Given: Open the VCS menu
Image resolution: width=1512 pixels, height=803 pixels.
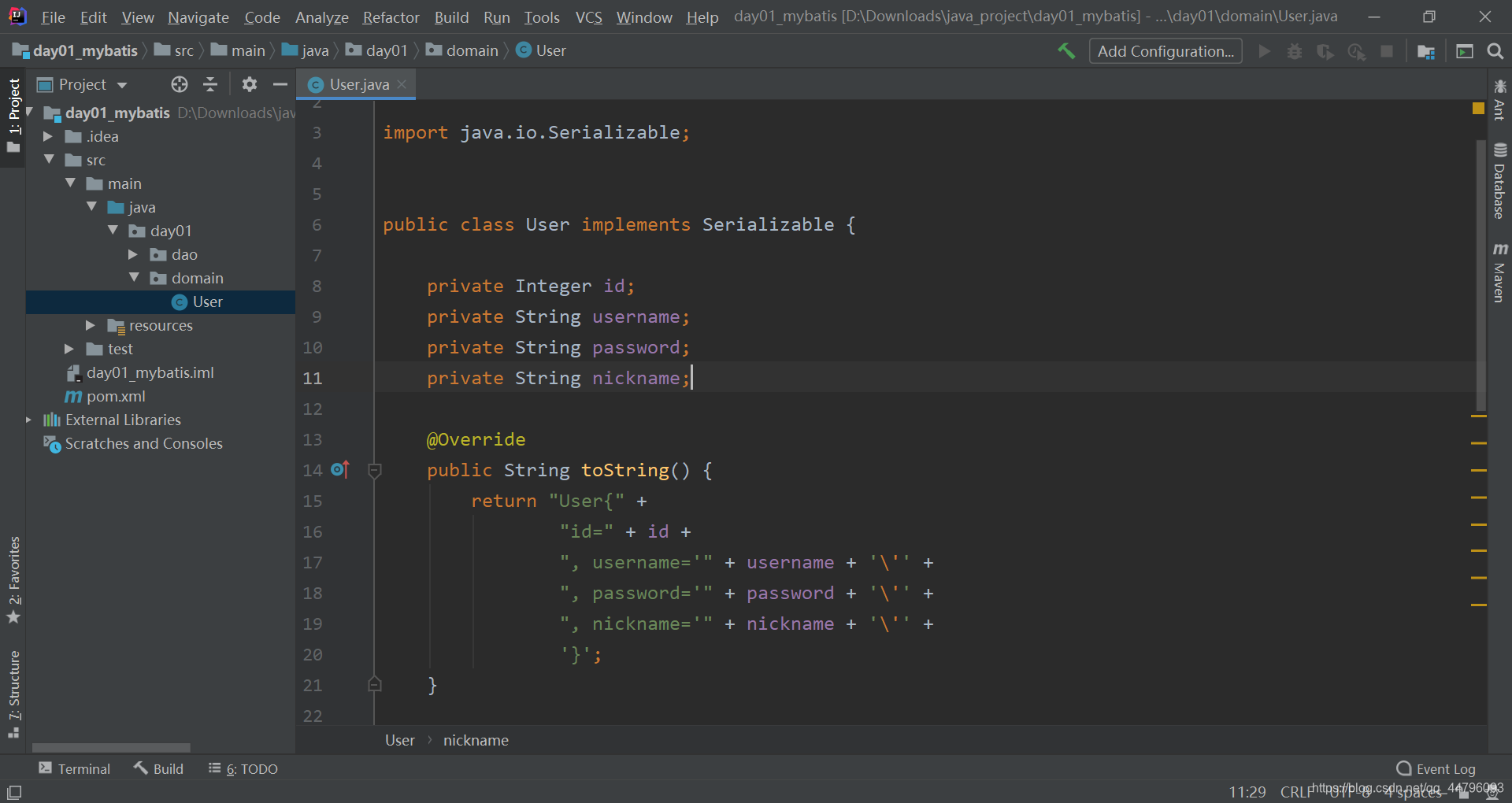Looking at the screenshot, I should [x=588, y=17].
